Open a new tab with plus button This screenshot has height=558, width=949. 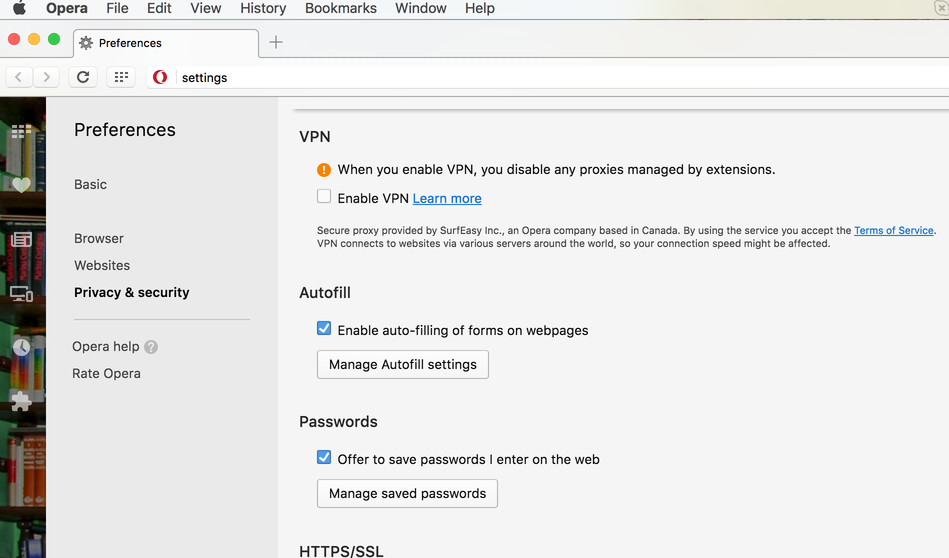click(x=276, y=42)
